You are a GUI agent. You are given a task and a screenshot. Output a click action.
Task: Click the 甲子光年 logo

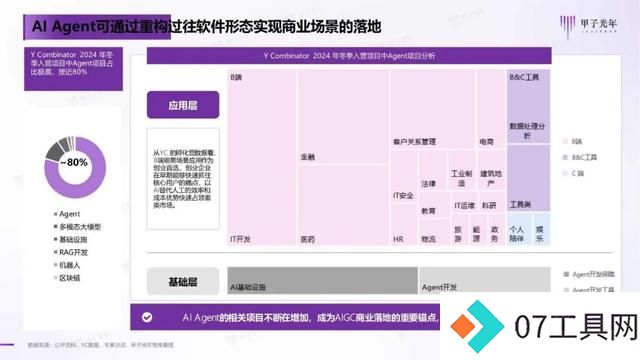[588, 27]
